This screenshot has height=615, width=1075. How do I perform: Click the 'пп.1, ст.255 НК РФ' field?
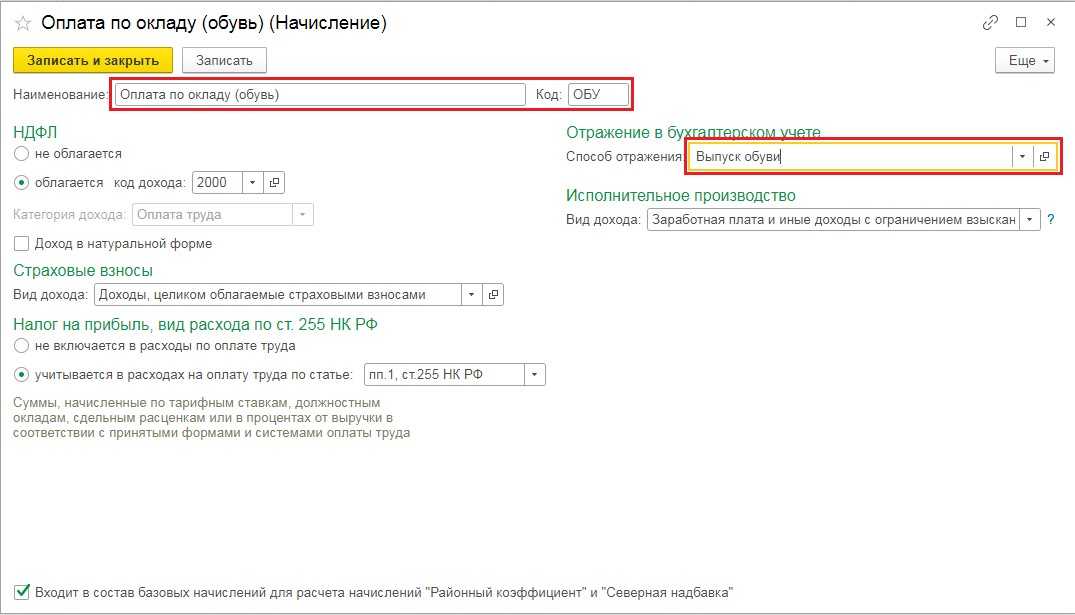point(444,374)
